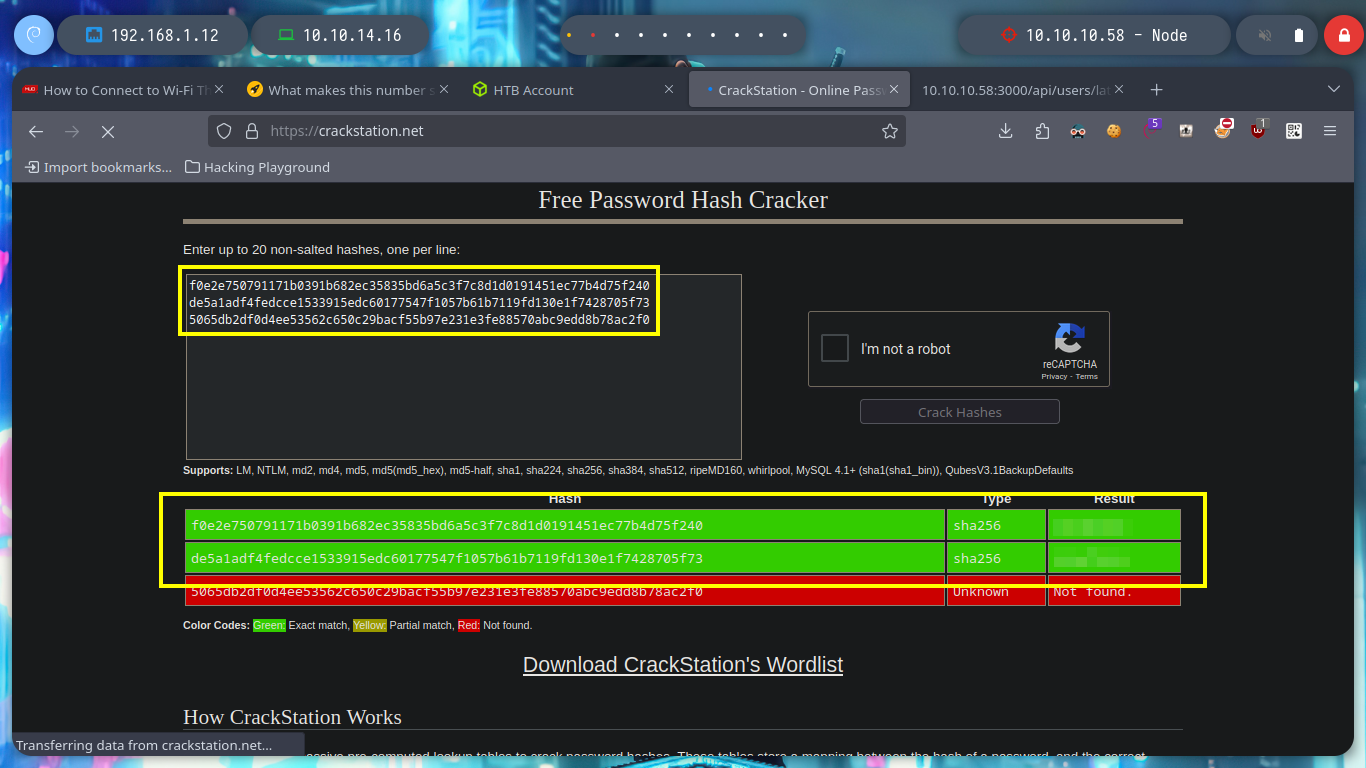Open the QR code extension
This screenshot has height=768, width=1366.
tap(1294, 131)
